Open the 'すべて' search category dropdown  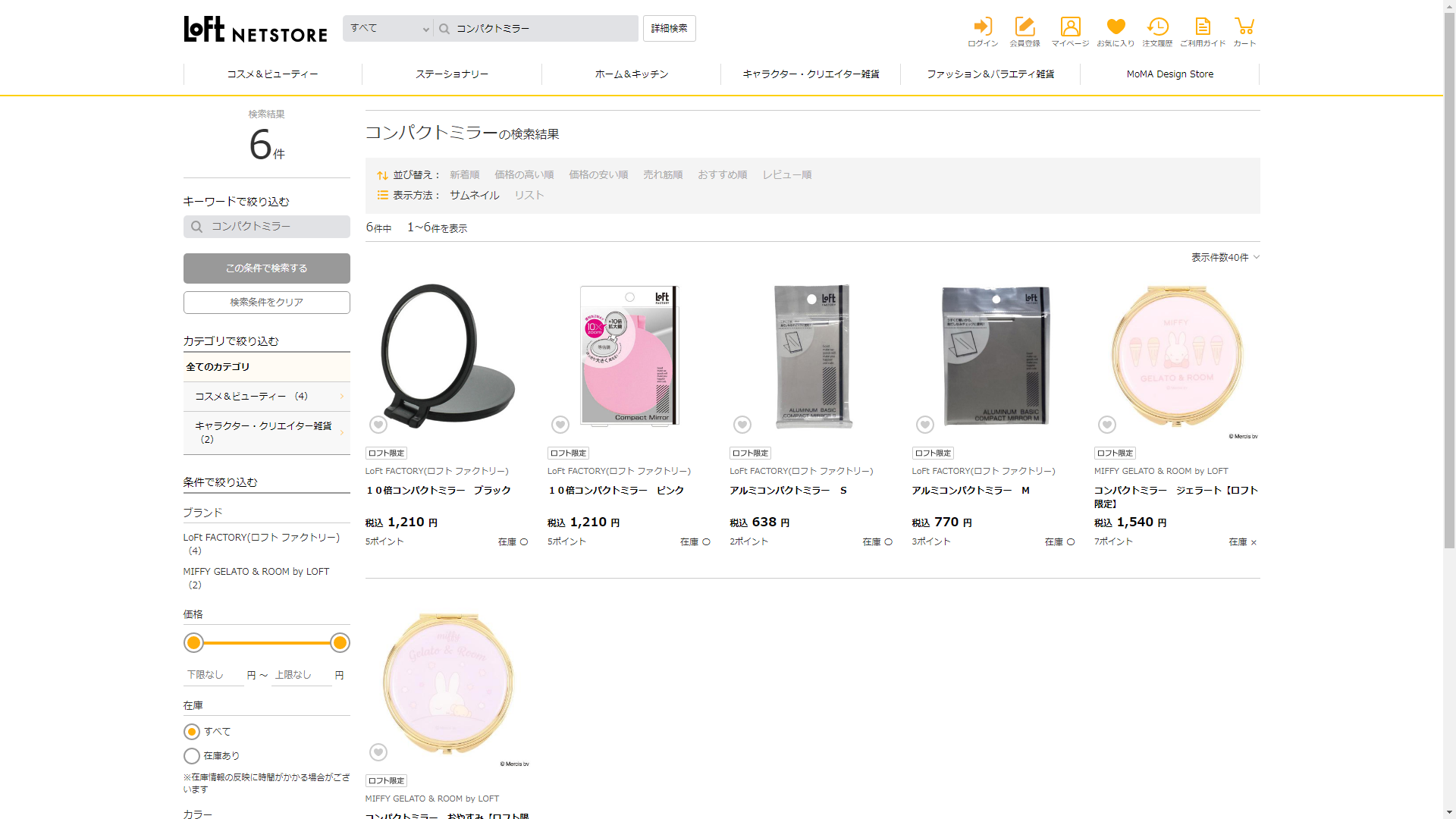click(388, 29)
